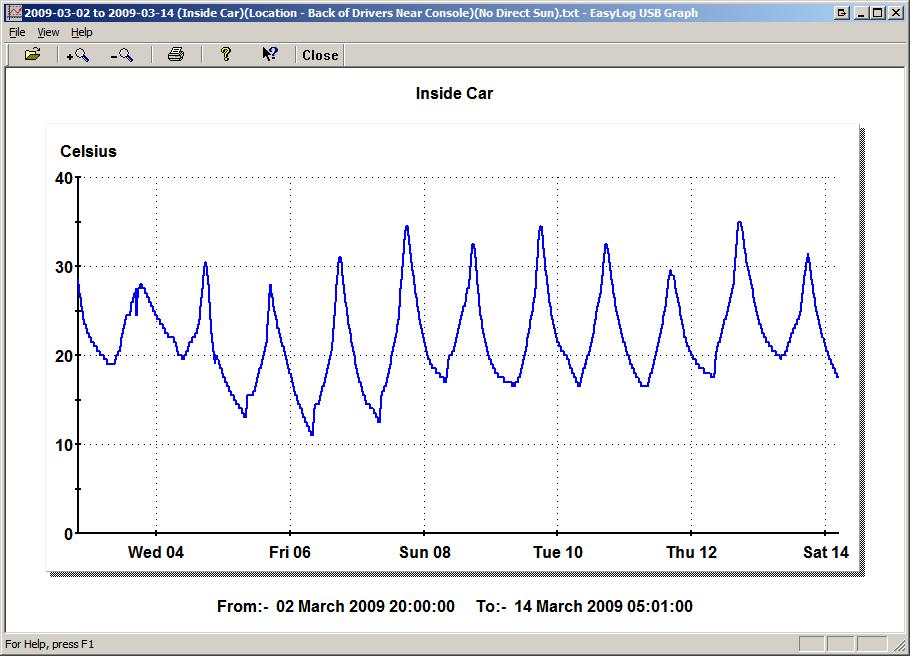Click the Close toolbar button
This screenshot has height=656, width=910.
click(x=320, y=55)
